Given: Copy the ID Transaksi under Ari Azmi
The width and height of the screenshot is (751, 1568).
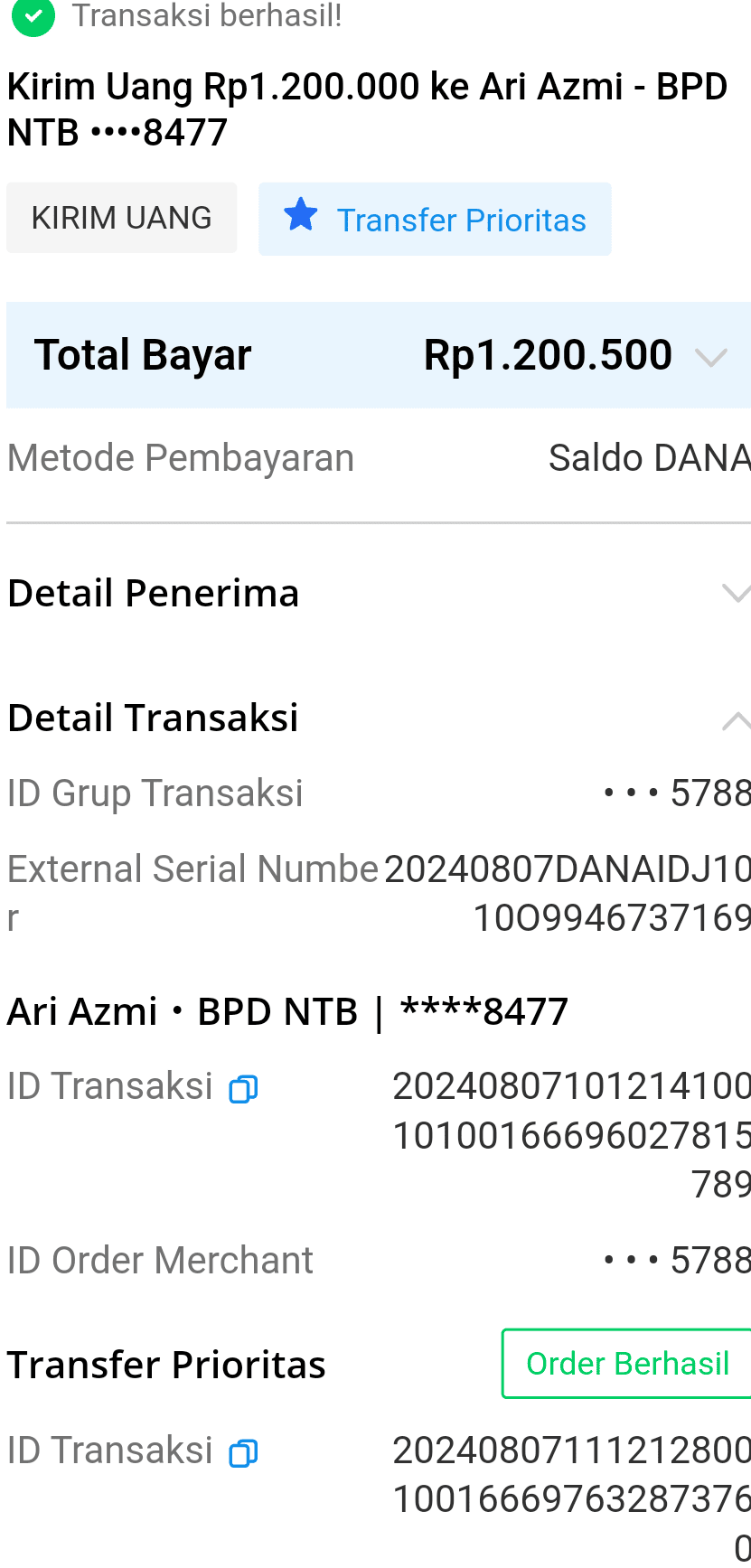Looking at the screenshot, I should click(x=243, y=1089).
